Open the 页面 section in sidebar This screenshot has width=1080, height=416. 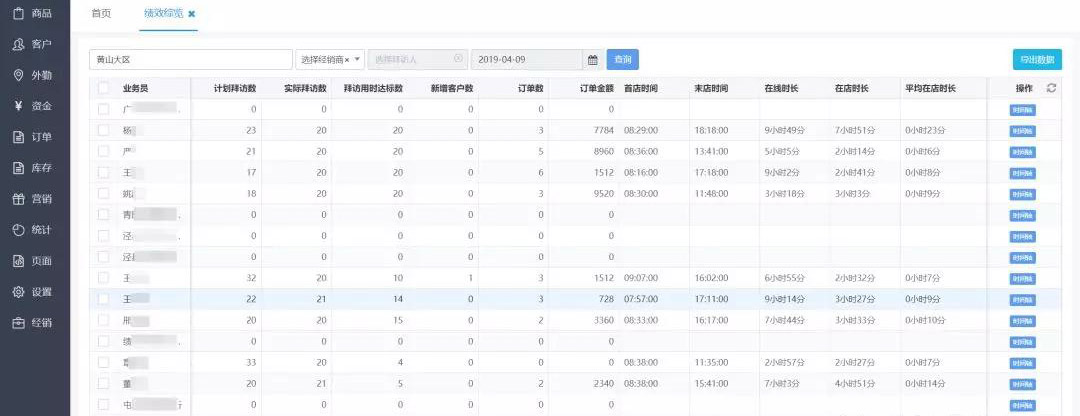point(34,261)
